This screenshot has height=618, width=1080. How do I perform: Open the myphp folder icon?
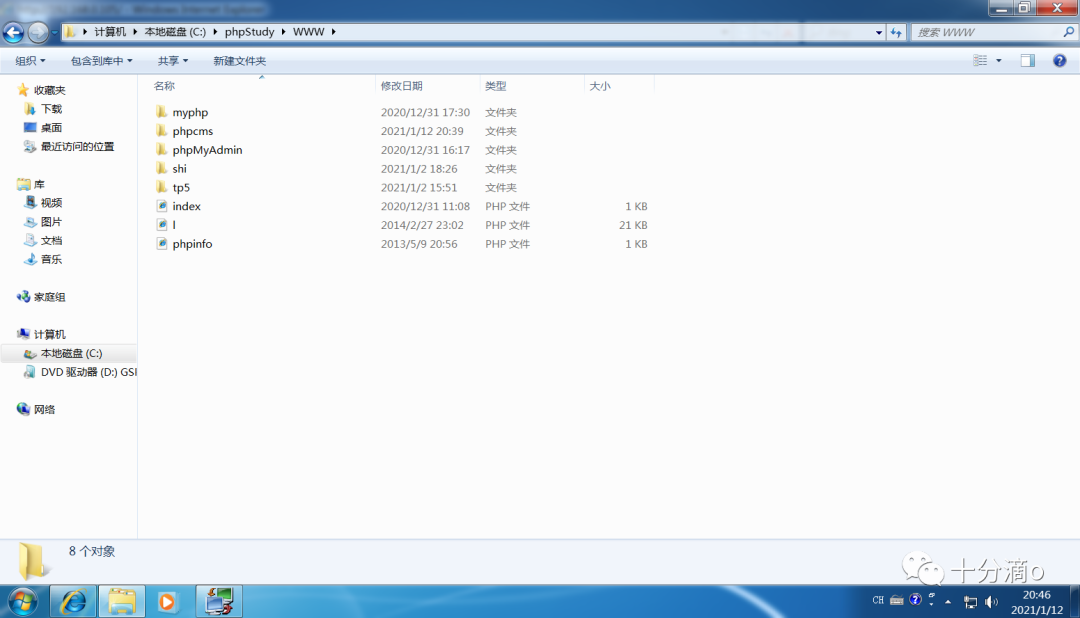coord(162,112)
